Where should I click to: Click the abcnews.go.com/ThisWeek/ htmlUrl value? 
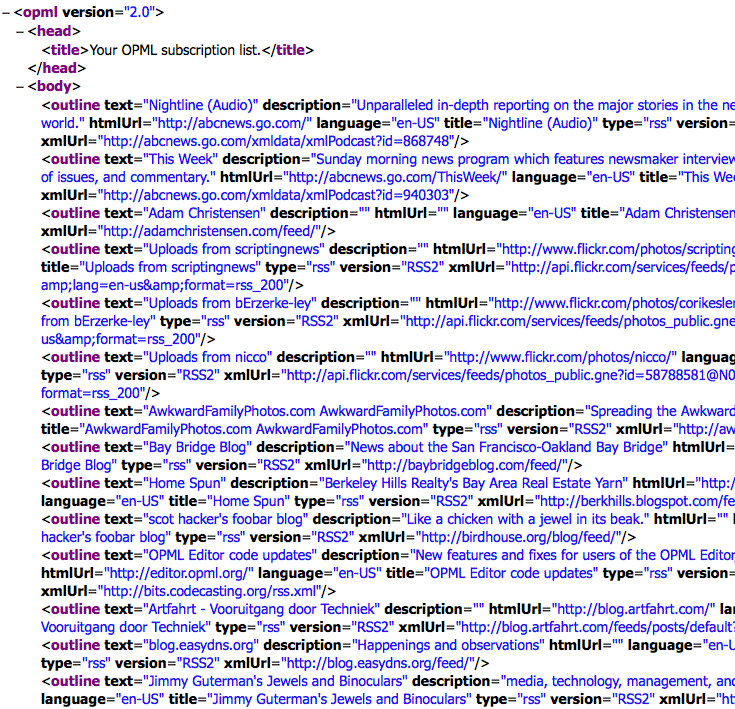pos(385,177)
